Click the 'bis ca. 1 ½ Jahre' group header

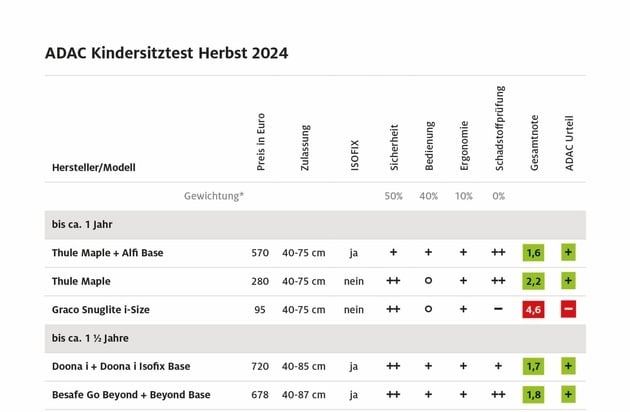click(315, 338)
